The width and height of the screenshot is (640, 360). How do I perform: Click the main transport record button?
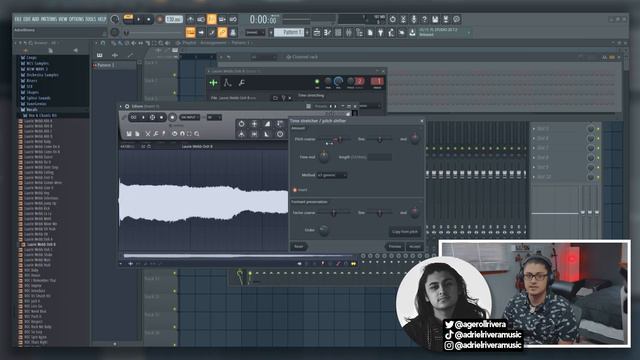(x=160, y=19)
